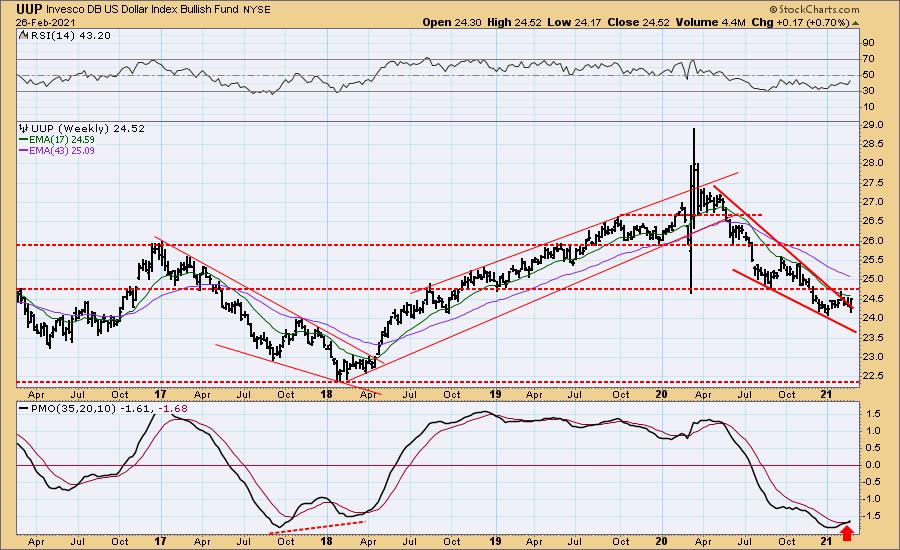Image resolution: width=900 pixels, height=550 pixels.
Task: Click the 10 level on RSI axis
Action: [868, 107]
